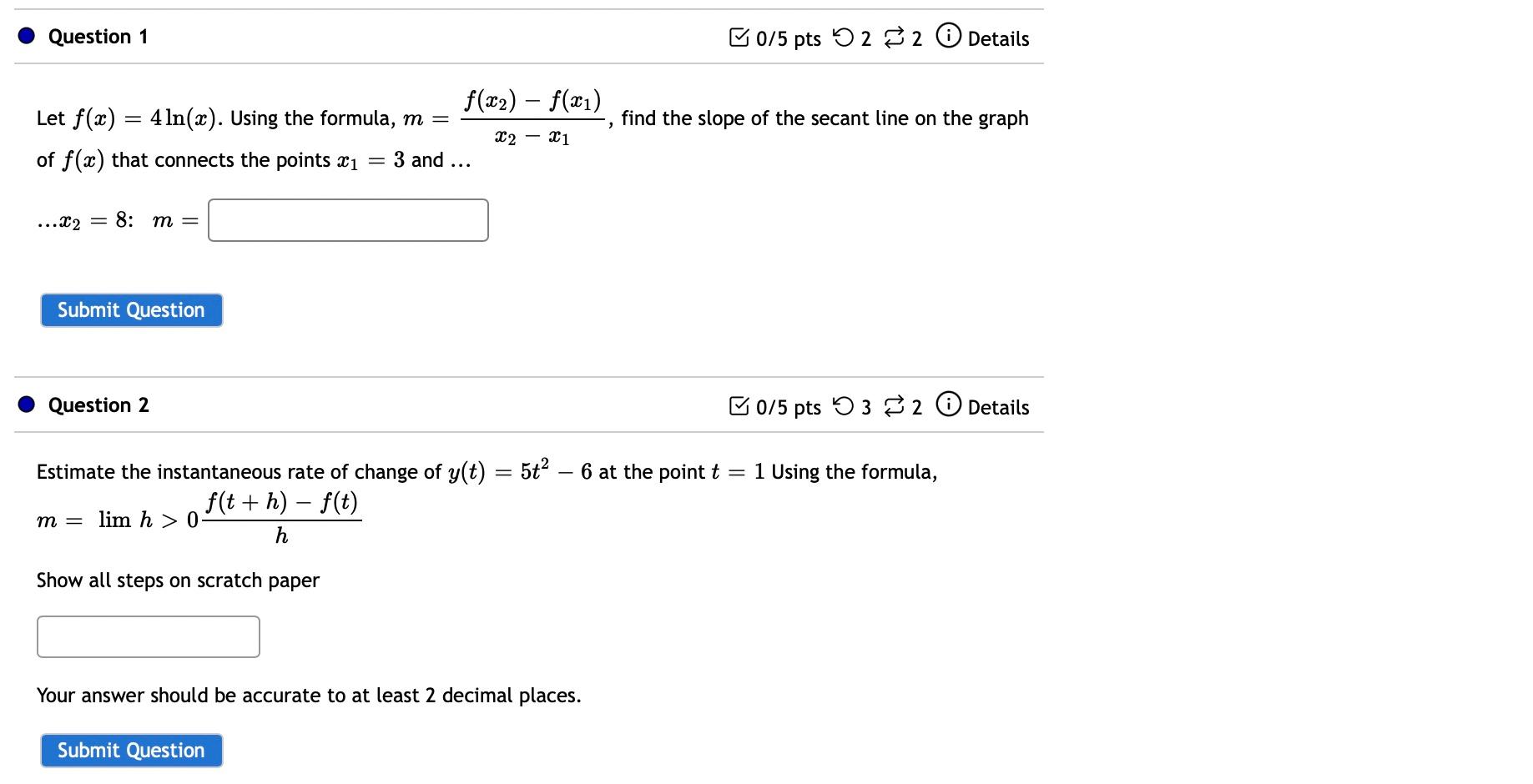
Task: Click Submit Question under Question 2
Action: [130, 750]
